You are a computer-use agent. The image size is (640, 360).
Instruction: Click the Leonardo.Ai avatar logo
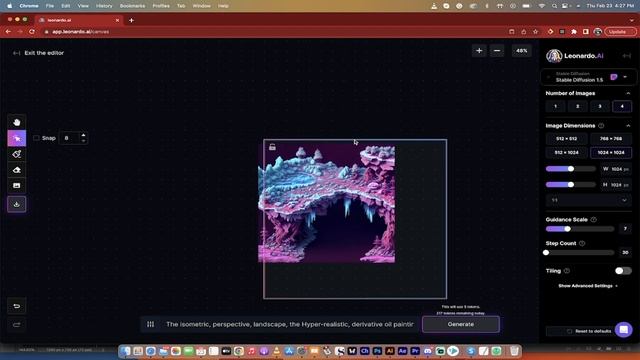point(554,56)
